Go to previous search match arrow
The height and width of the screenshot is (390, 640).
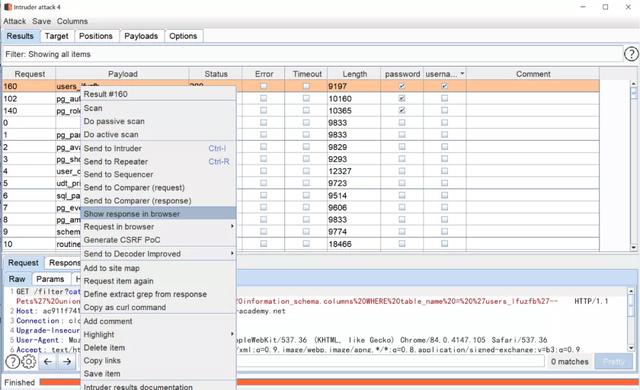coord(48,361)
